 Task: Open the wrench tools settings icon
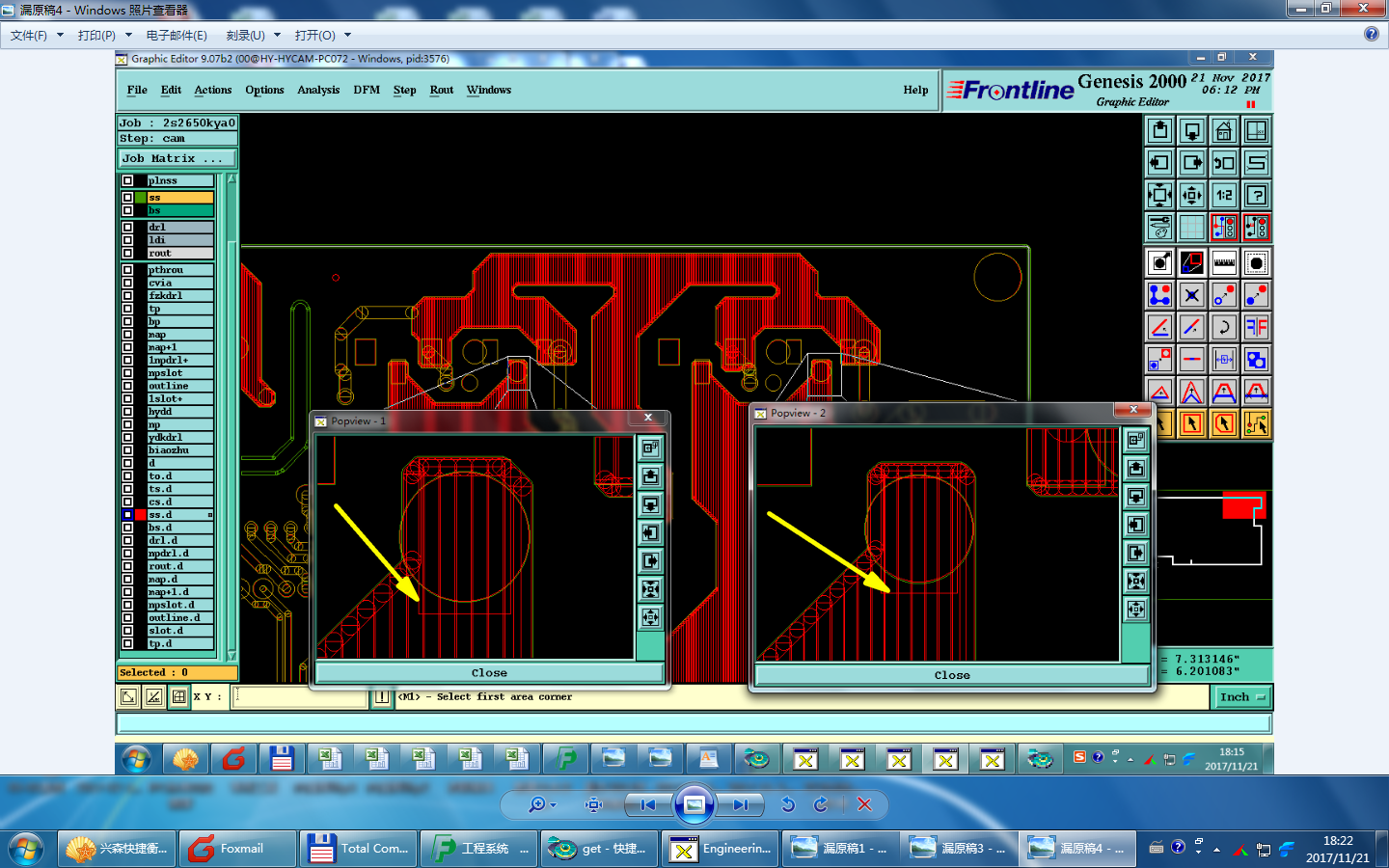(x=1159, y=228)
